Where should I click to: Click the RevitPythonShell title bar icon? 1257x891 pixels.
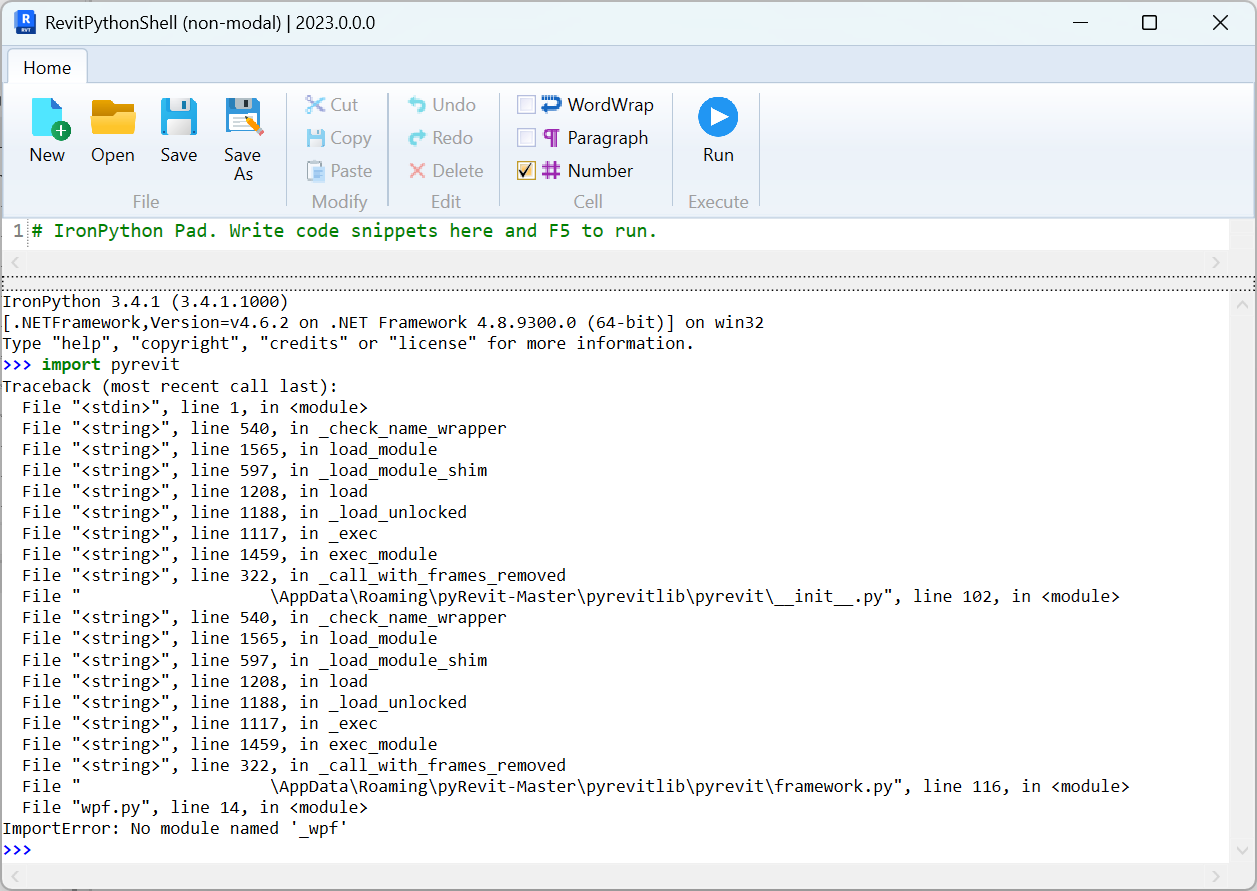coord(25,22)
